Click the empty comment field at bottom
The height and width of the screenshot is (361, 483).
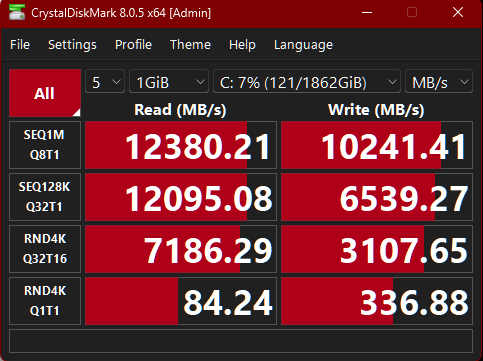point(241,341)
